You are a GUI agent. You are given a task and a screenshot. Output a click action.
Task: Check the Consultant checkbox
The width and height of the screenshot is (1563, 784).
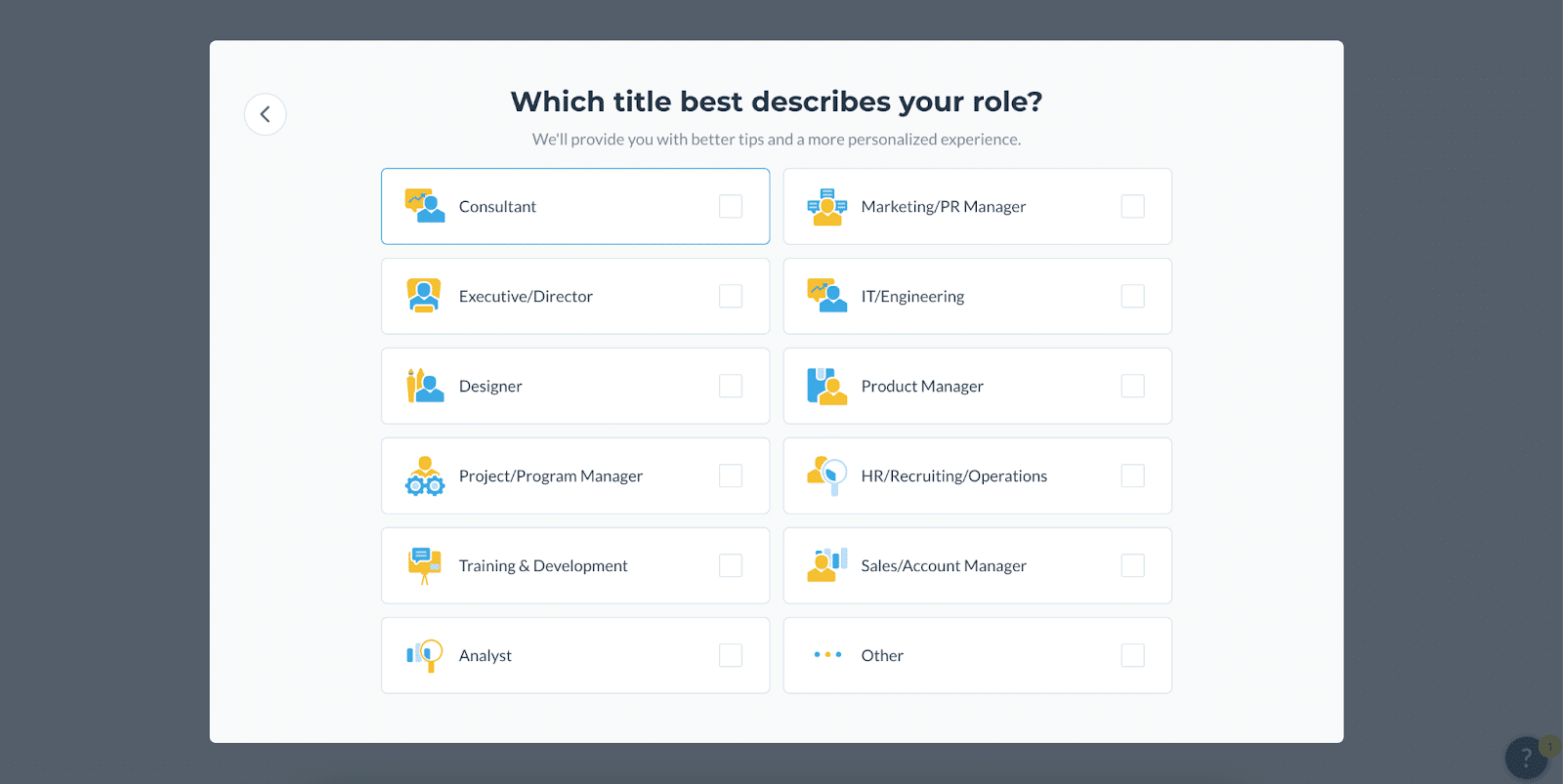coord(731,206)
